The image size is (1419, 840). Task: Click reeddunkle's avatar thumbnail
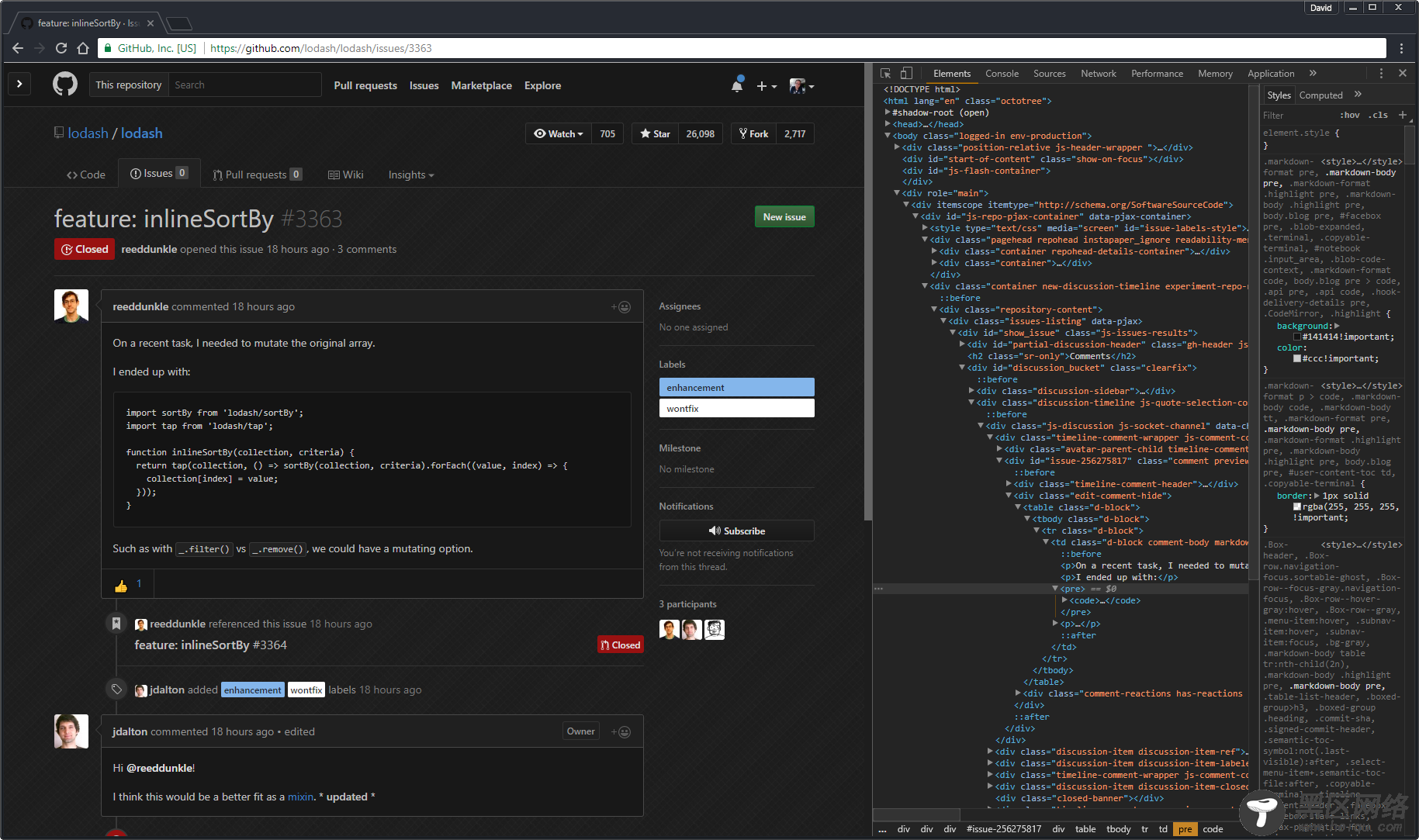click(x=71, y=306)
